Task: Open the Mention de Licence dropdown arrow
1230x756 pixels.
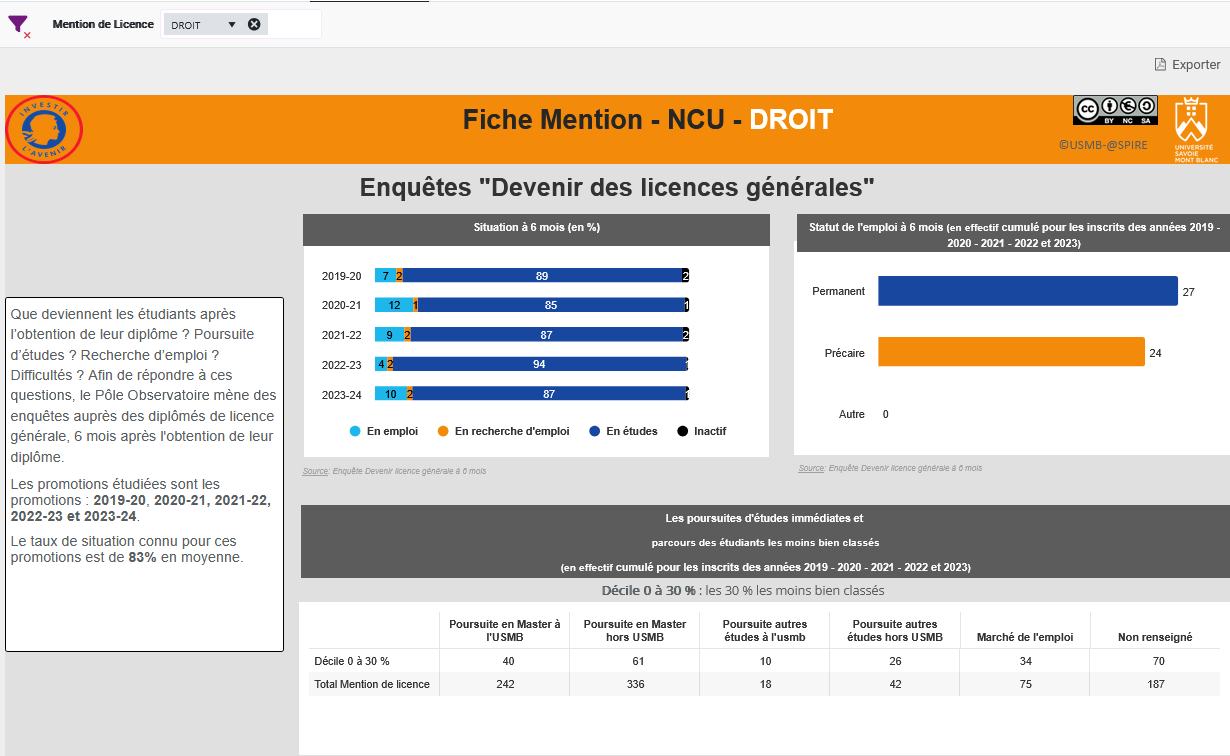Action: (232, 25)
